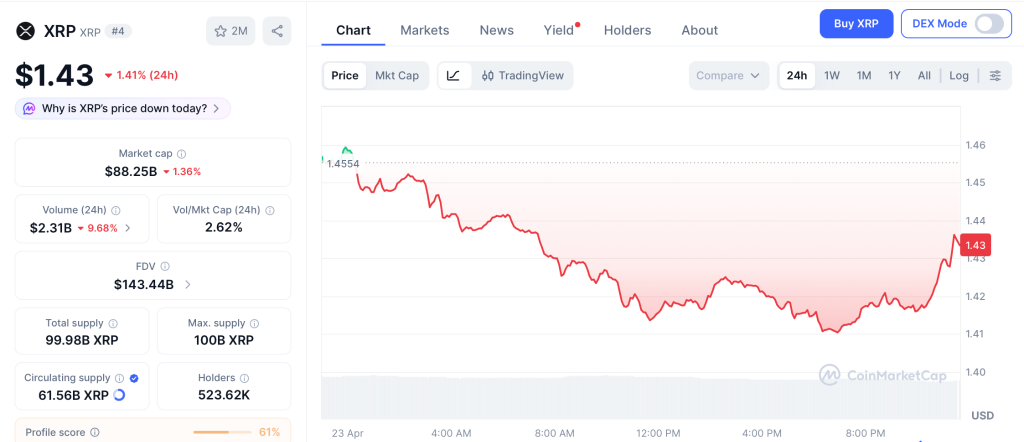This screenshot has width=1024, height=442.
Task: Open the Markets tab
Action: pos(425,30)
